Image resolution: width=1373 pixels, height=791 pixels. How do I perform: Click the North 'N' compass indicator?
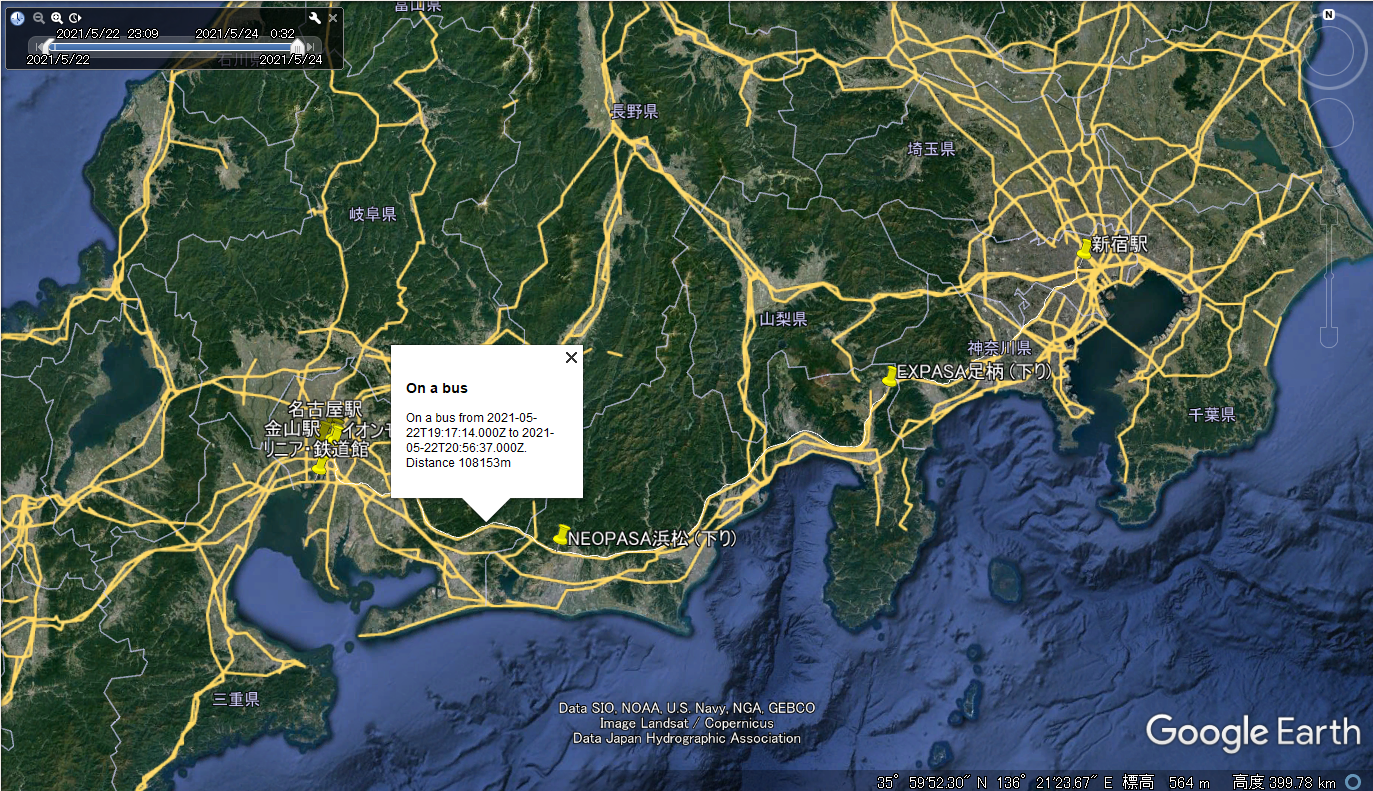pos(1328,14)
